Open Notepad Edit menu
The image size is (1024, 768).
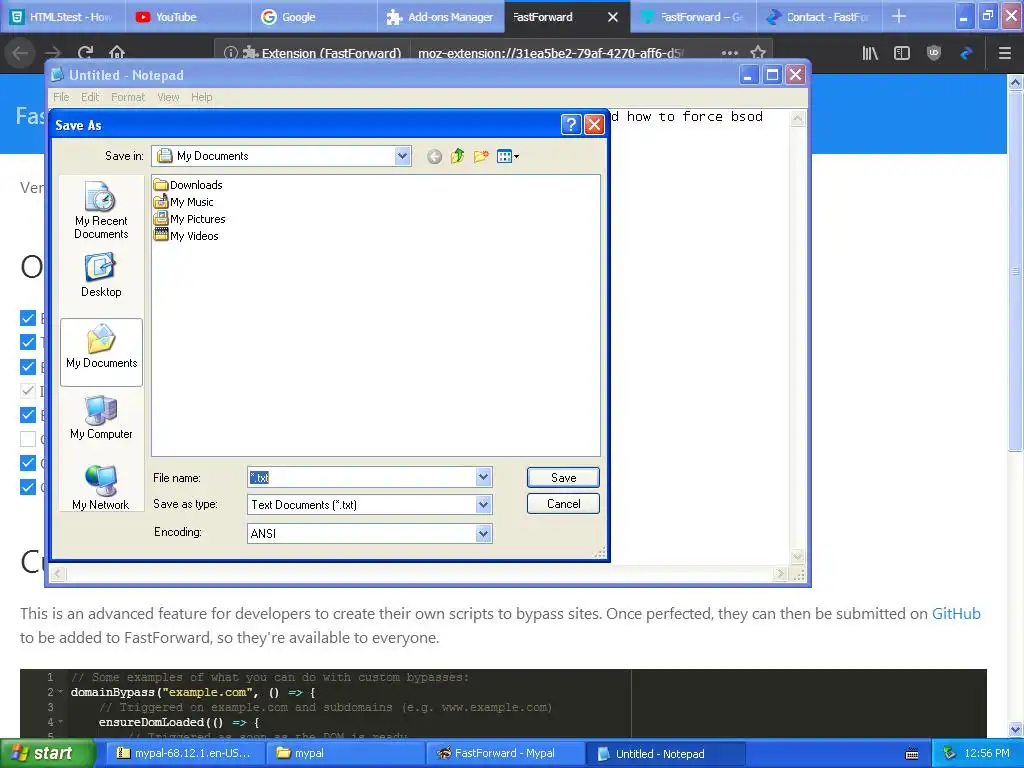[90, 97]
